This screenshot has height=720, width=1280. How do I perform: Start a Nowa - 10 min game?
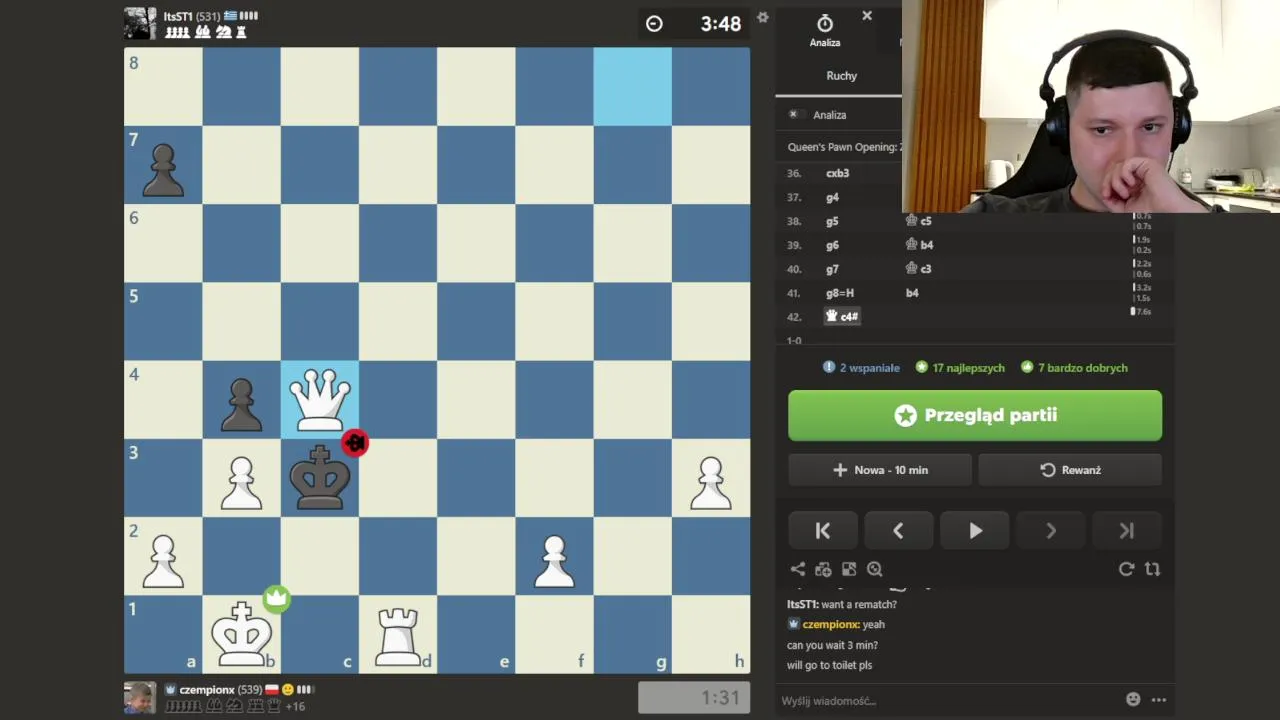[x=880, y=470]
